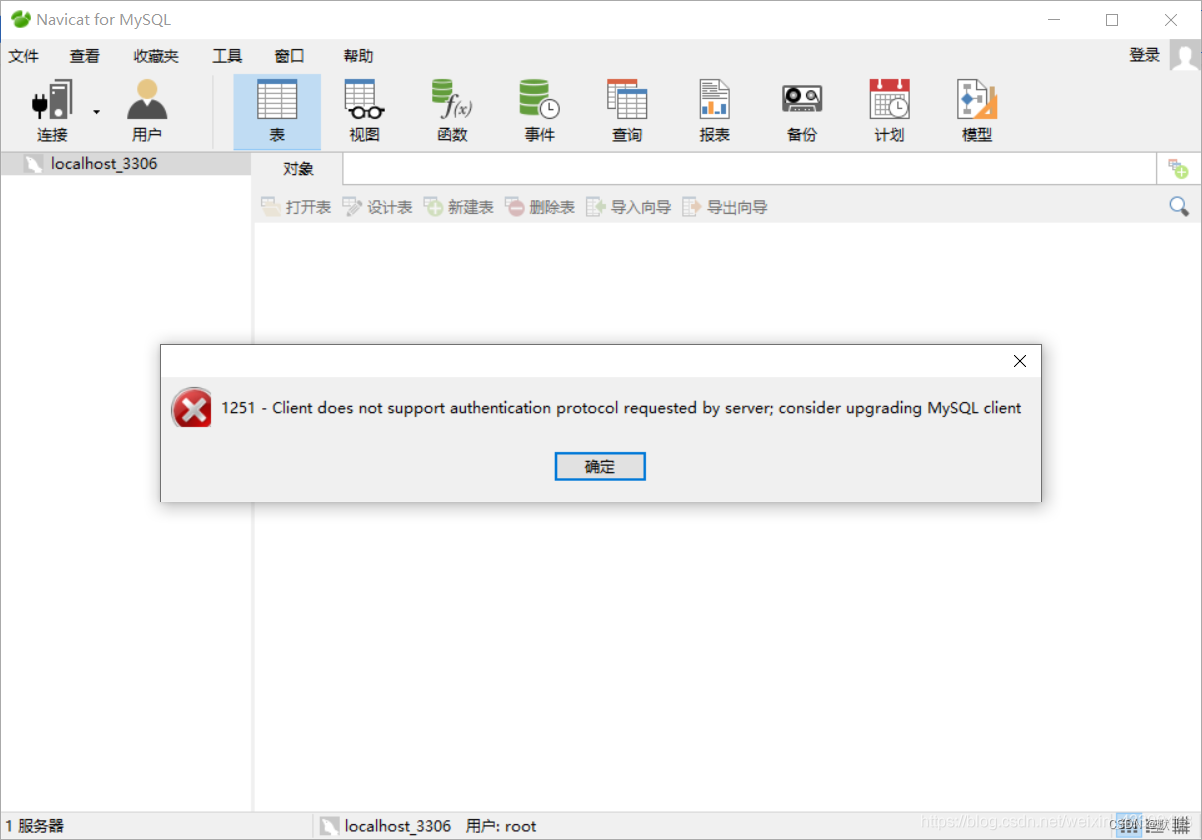Click 打开表 (Open Table) button
The width and height of the screenshot is (1202, 840).
click(x=296, y=207)
